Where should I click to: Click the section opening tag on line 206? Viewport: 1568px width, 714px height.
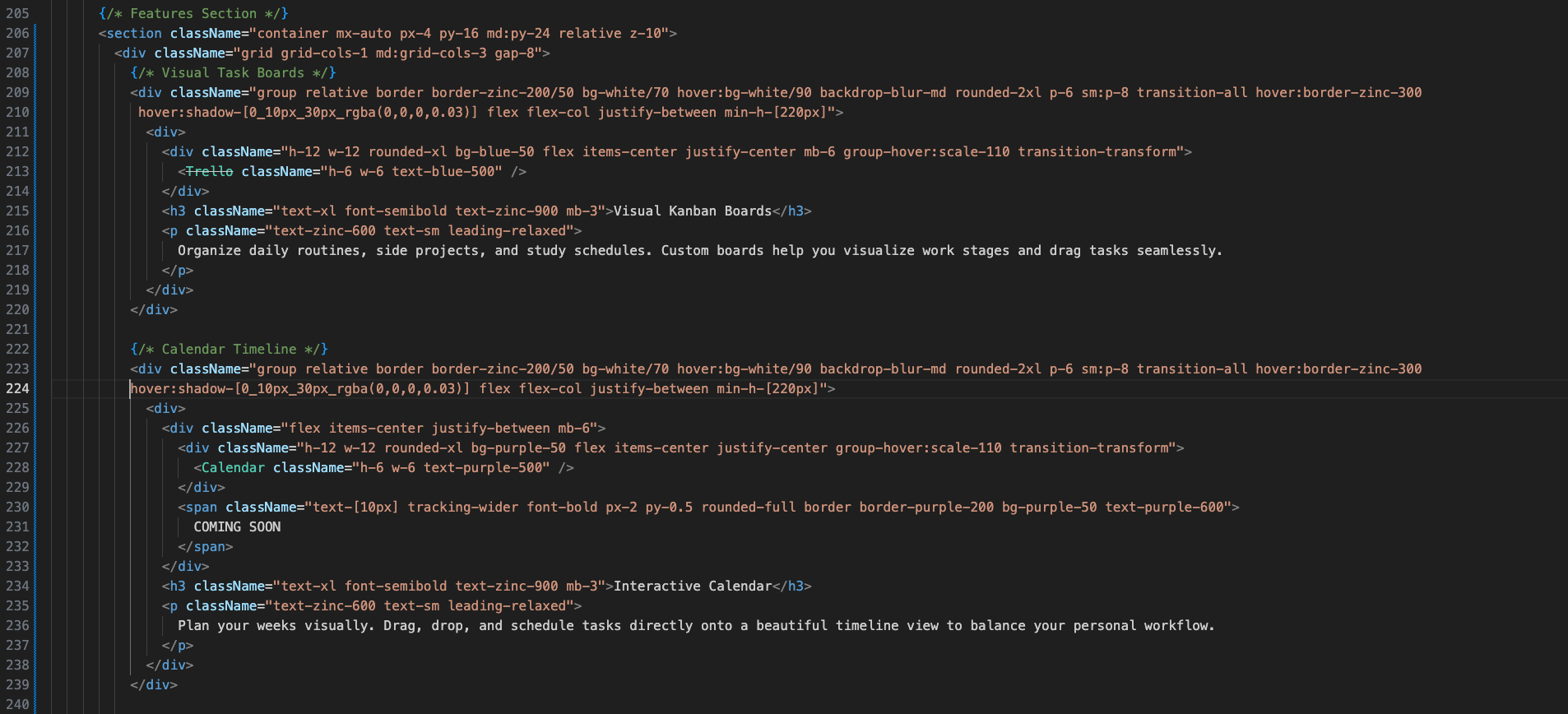pyautogui.click(x=134, y=33)
